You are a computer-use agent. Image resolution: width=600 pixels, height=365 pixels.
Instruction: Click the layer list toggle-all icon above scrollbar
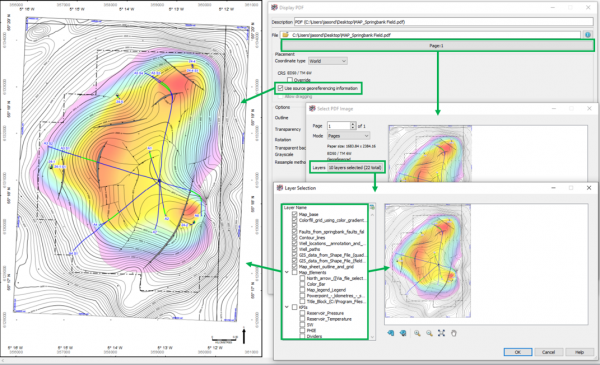tap(372, 207)
